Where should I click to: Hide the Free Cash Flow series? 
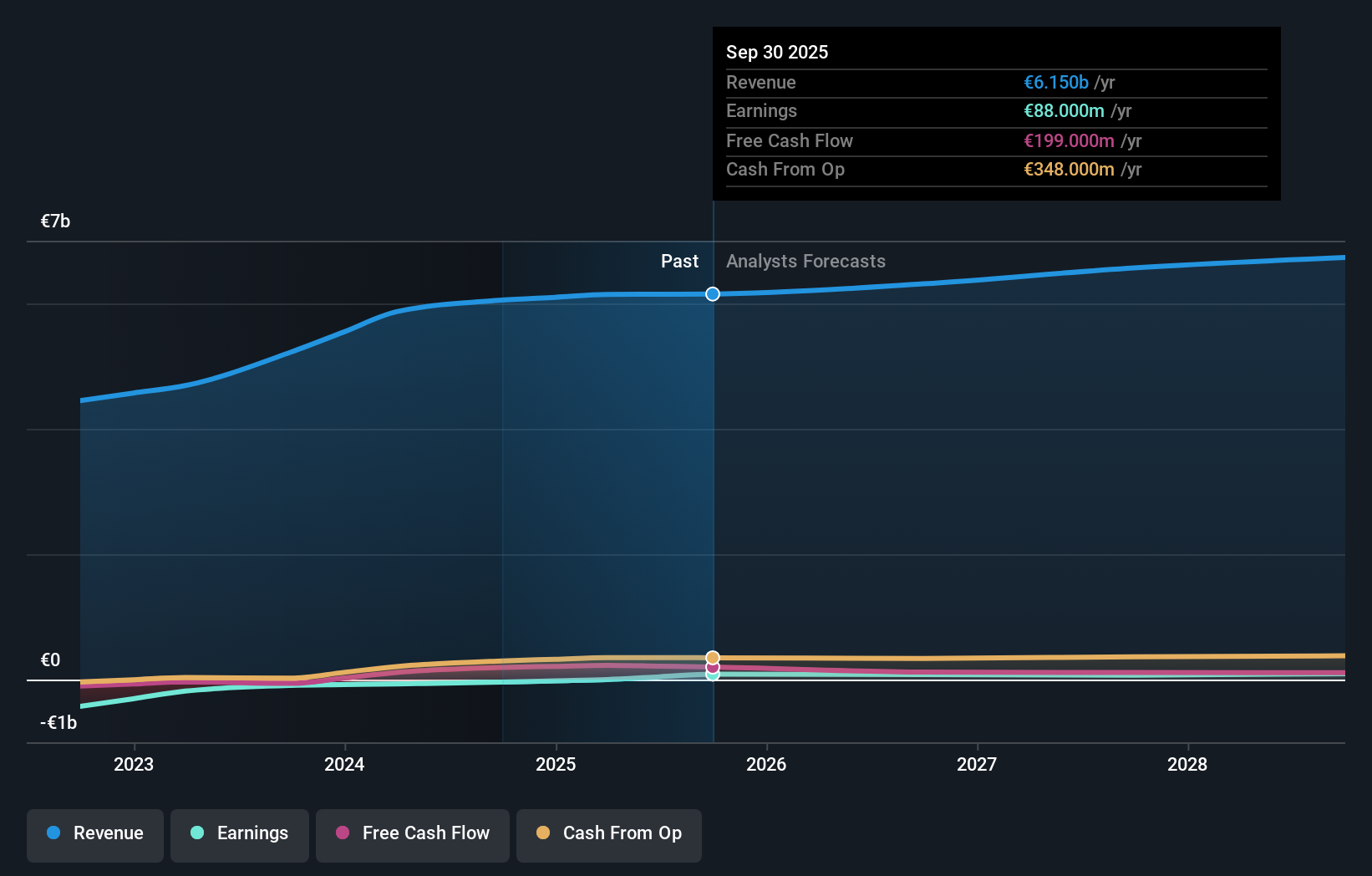tap(412, 834)
